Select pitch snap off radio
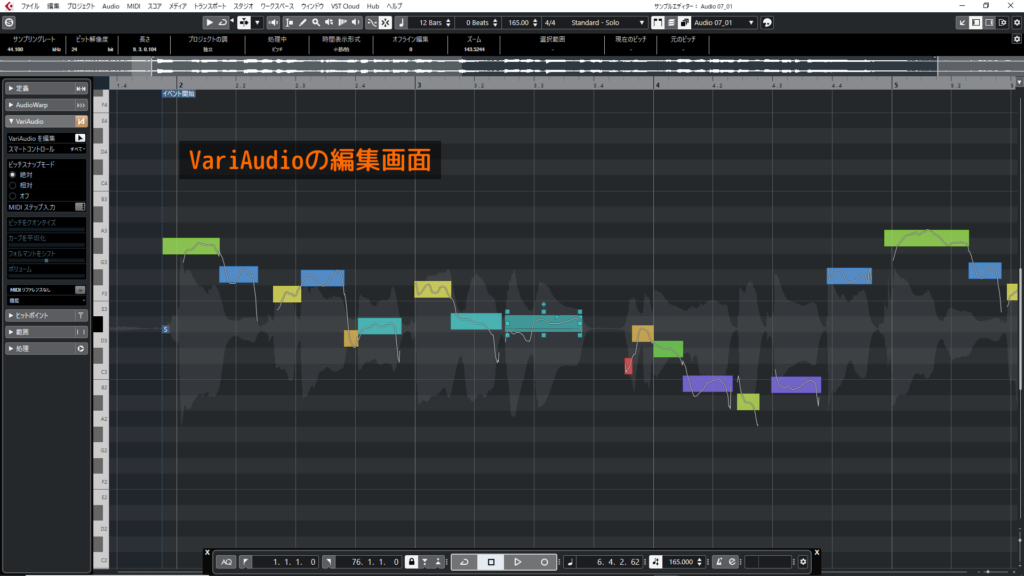This screenshot has width=1024, height=576. click(12, 196)
